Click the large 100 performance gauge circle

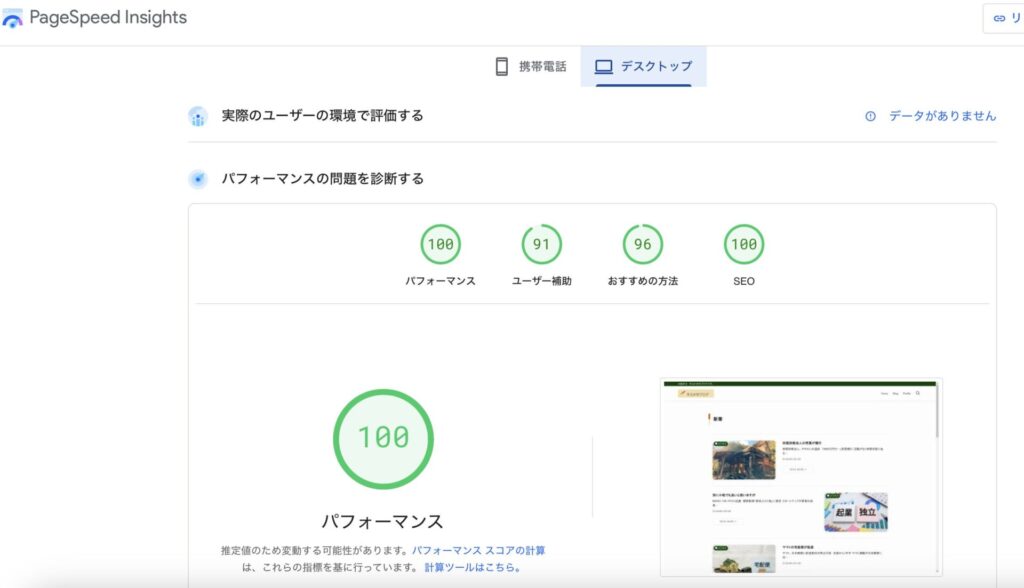click(x=383, y=438)
